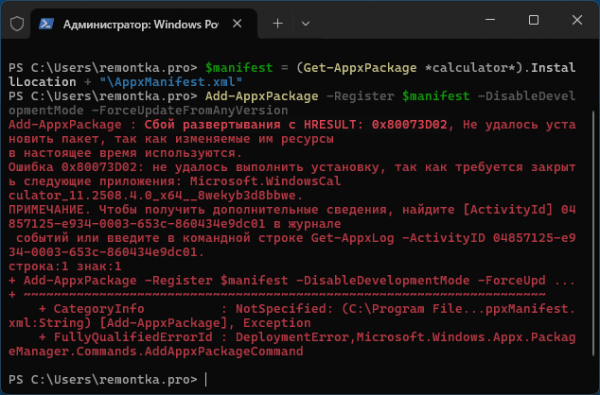Click the CategoryInfo error line

coord(307,308)
